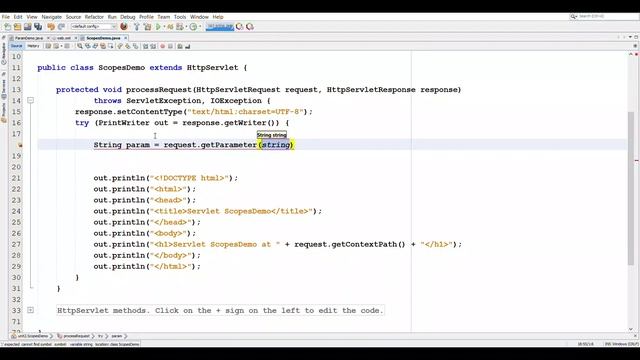Click the red Start Macro Recording icon
This screenshot has width=640, height=360.
click(162, 46)
